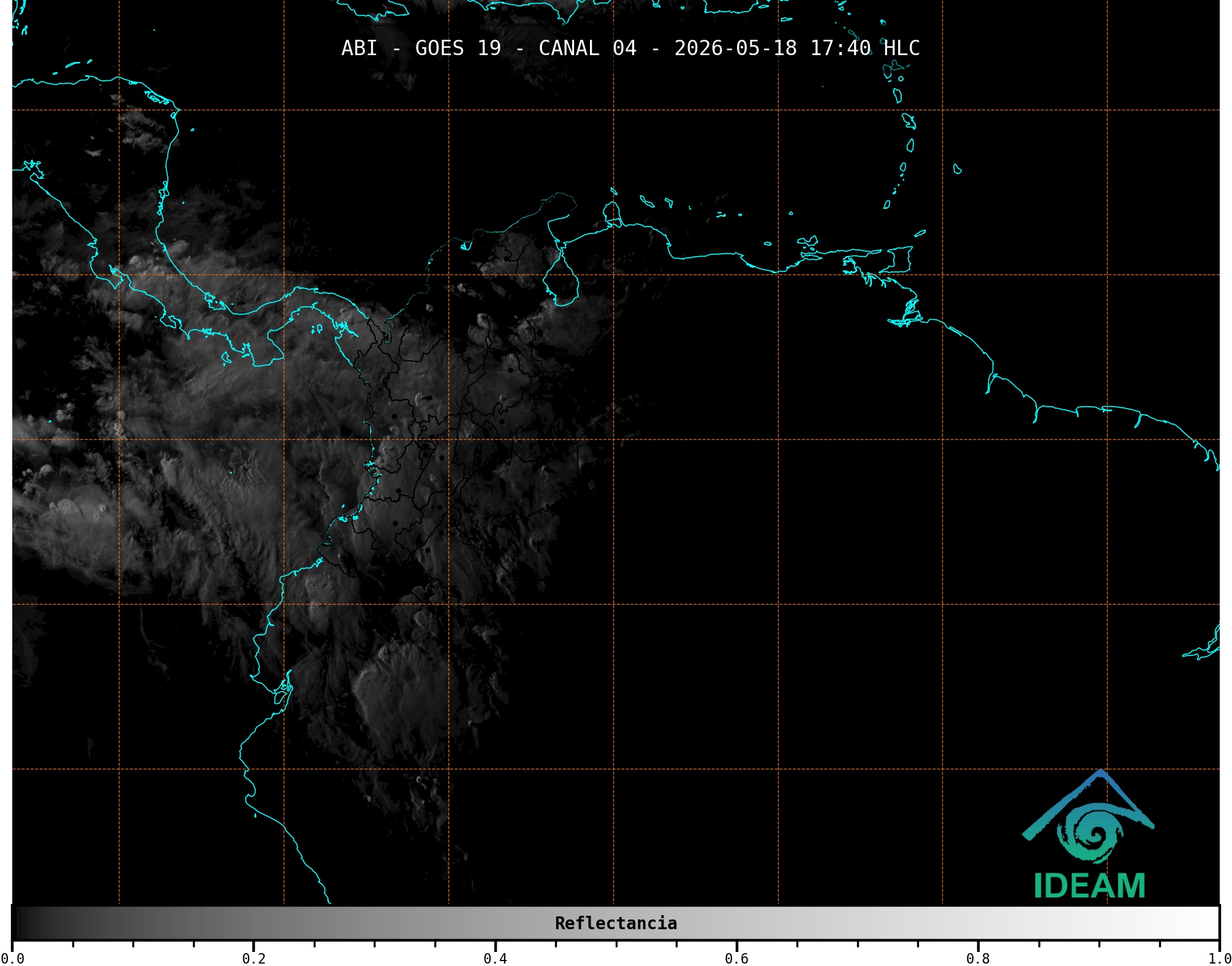The height and width of the screenshot is (966, 1232).
Task: Click the CANAL 04 text in the title
Action: (587, 48)
